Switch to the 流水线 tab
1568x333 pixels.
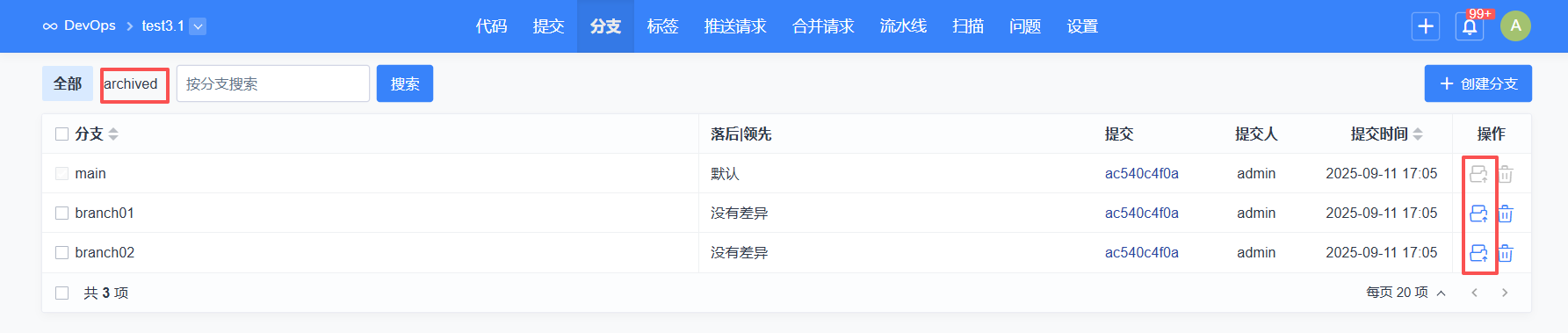click(x=903, y=26)
